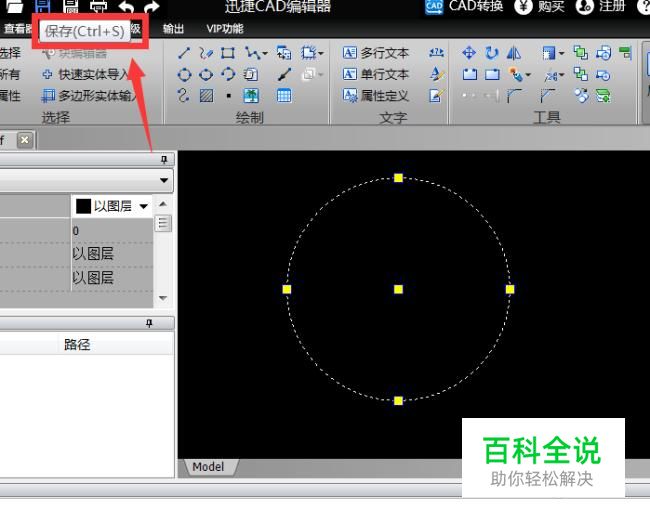Select the Hatch fill tool

click(206, 96)
